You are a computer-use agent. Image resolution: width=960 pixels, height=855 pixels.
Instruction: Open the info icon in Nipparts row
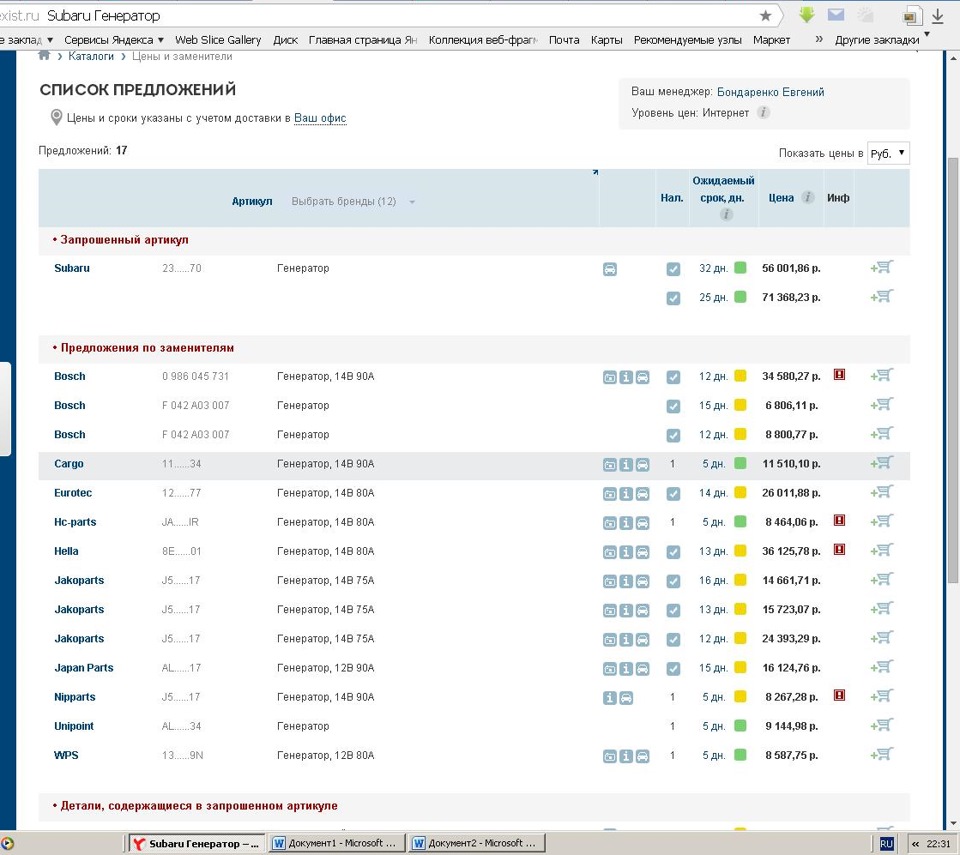pyautogui.click(x=609, y=697)
